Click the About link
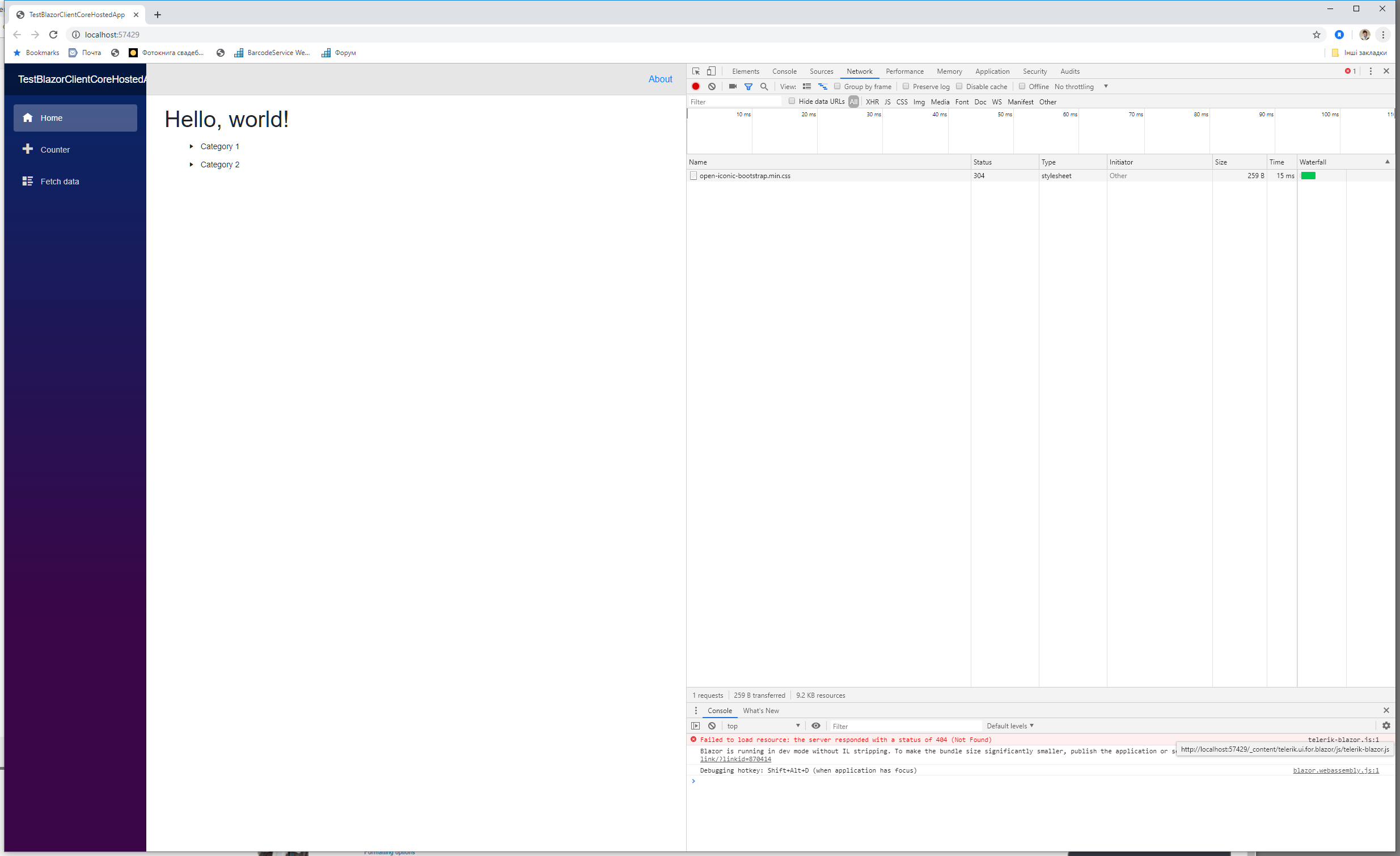The height and width of the screenshot is (856, 1400). (659, 79)
